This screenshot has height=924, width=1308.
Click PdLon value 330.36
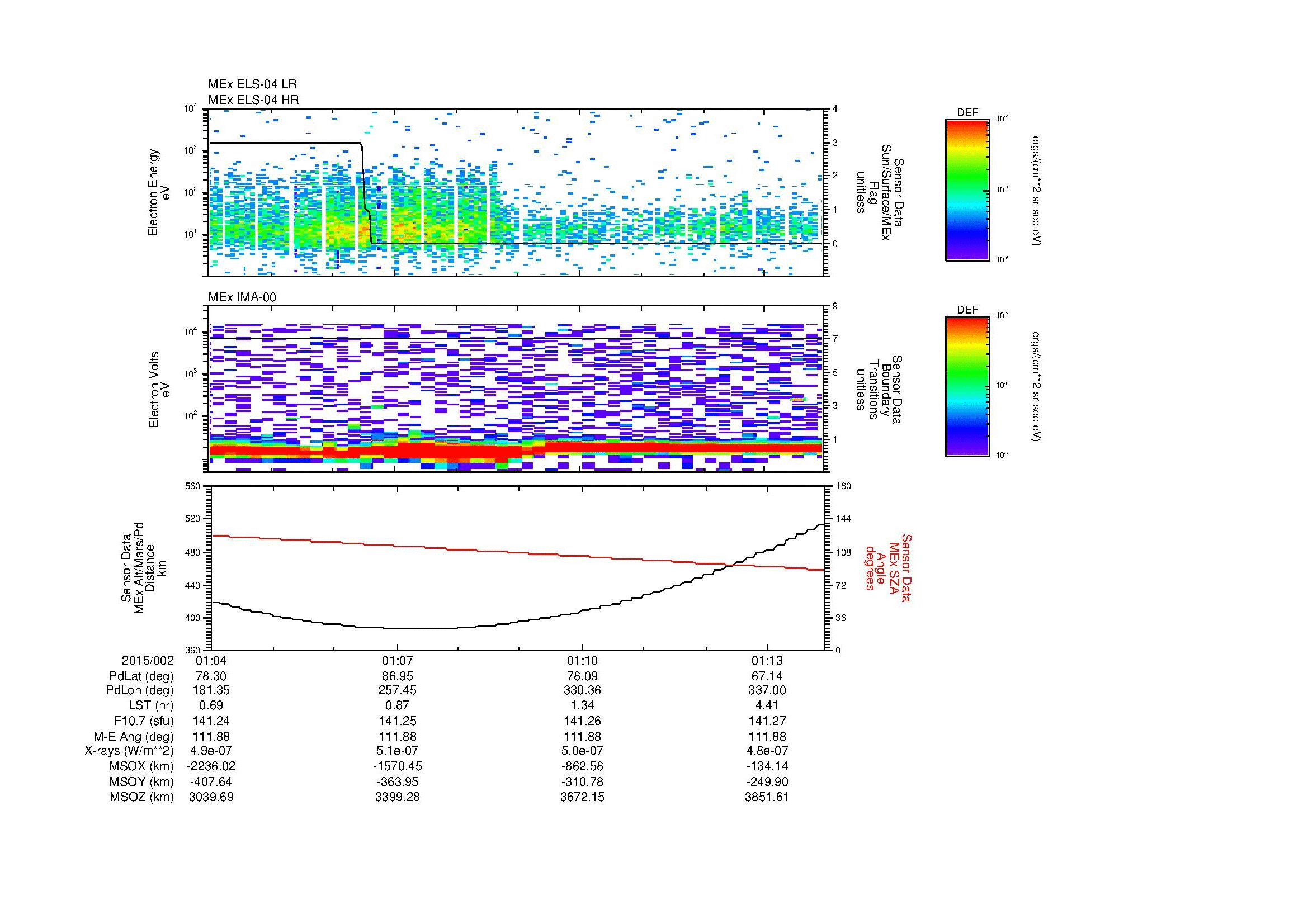coord(582,690)
